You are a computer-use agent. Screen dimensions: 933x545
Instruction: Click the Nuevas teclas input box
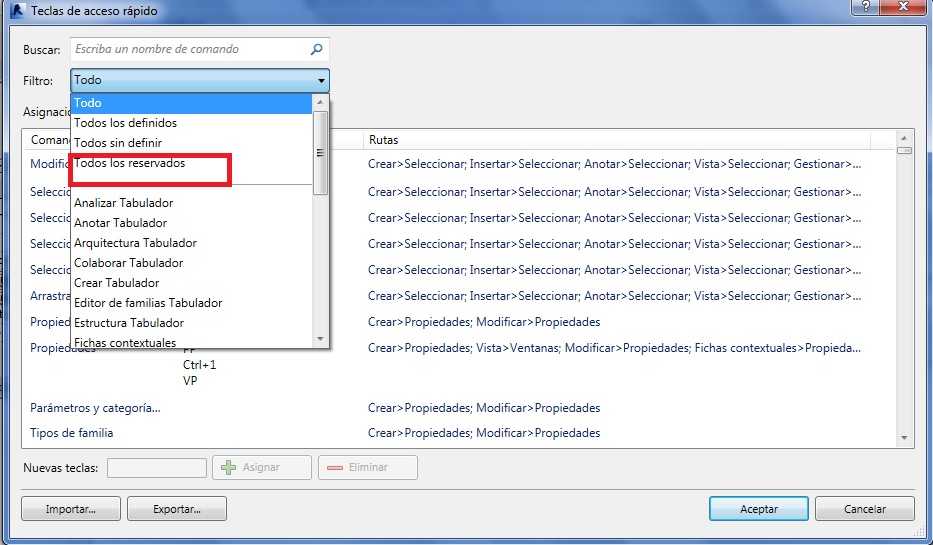point(156,468)
